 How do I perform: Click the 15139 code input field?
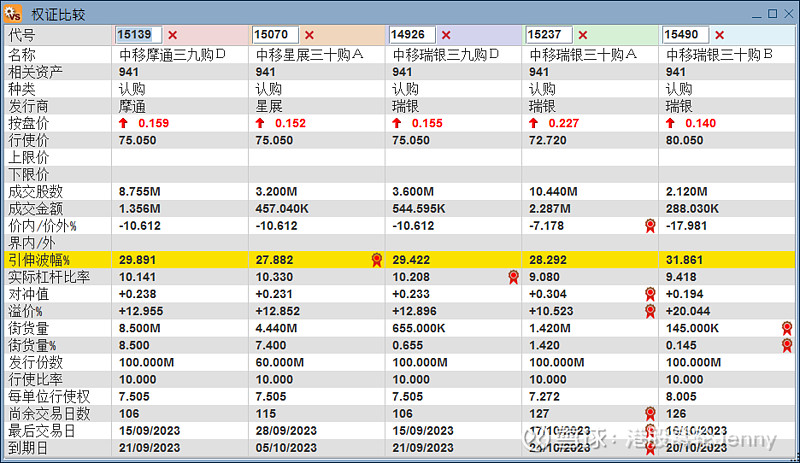coord(138,35)
